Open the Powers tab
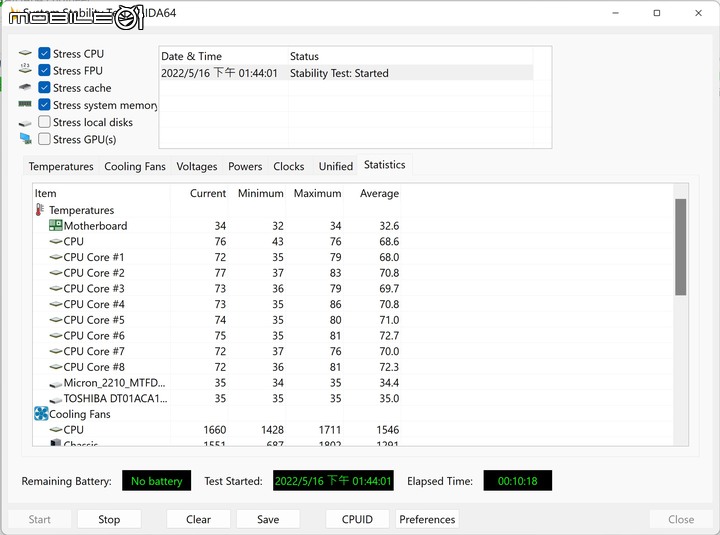 pos(245,166)
